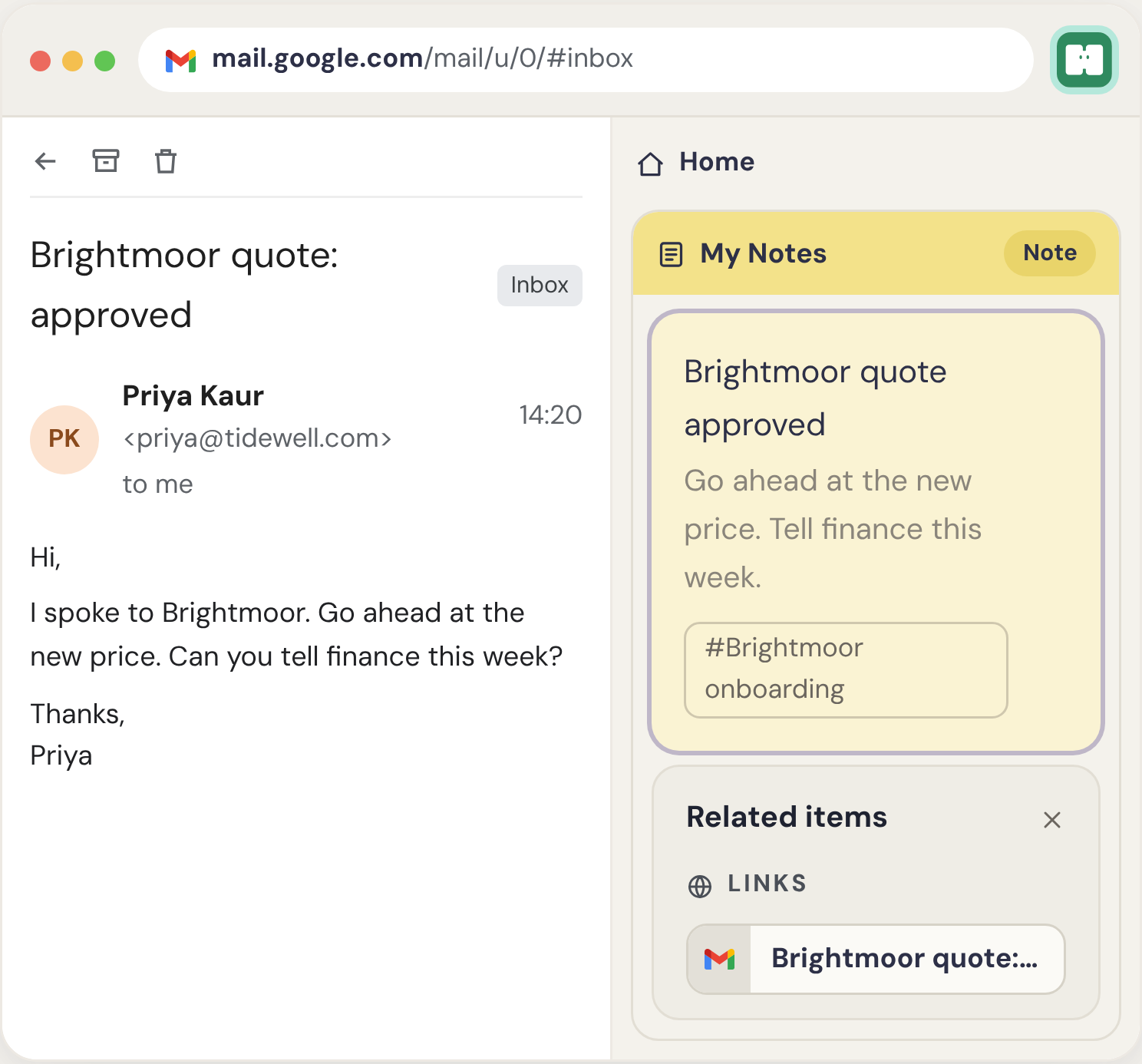Click the globe icon beside LINKS
Screen dimensions: 1142x1064
pyautogui.click(x=700, y=886)
